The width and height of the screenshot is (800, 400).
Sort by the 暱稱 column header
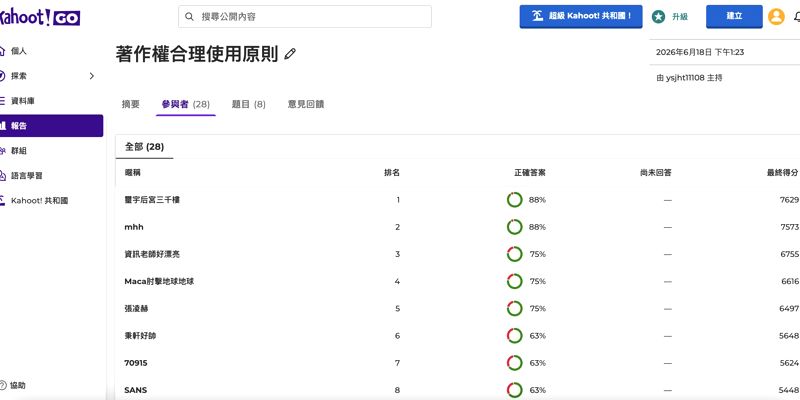133,172
